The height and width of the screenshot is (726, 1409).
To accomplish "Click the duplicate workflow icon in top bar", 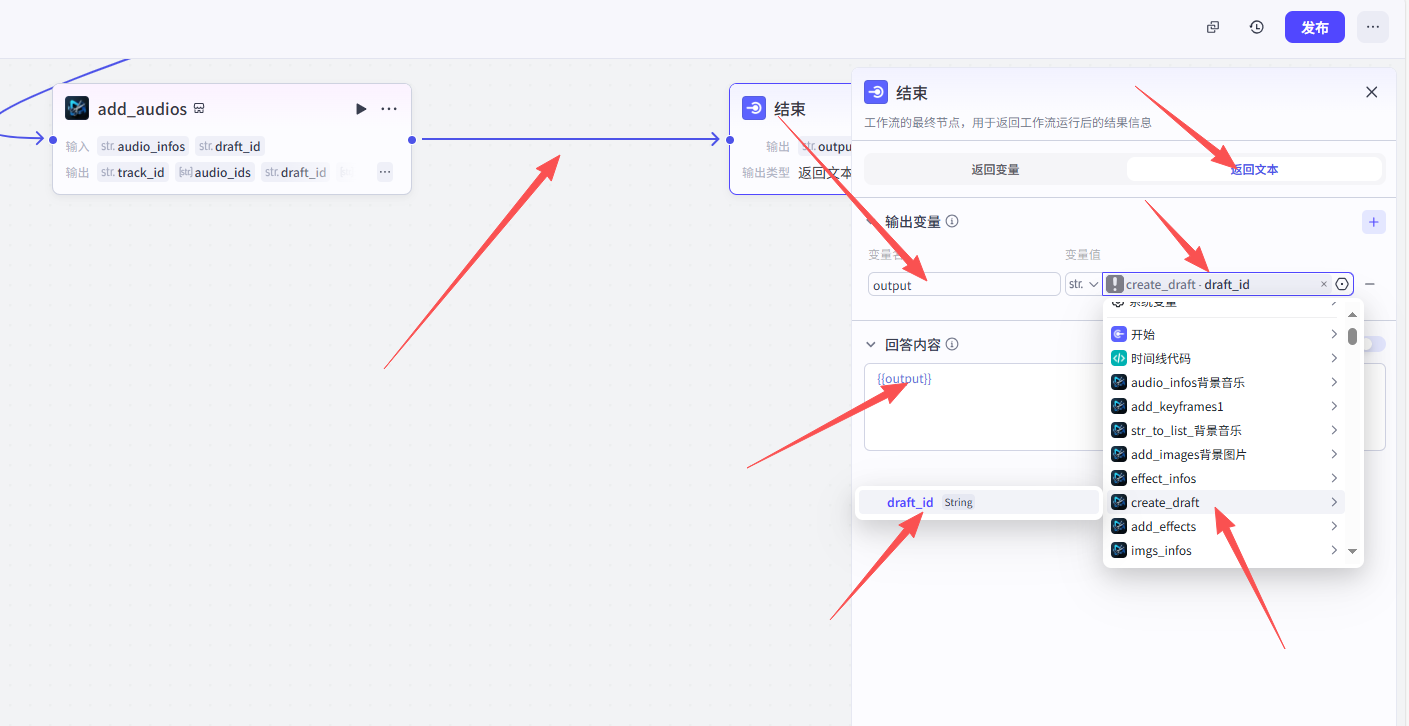I will 1213,27.
